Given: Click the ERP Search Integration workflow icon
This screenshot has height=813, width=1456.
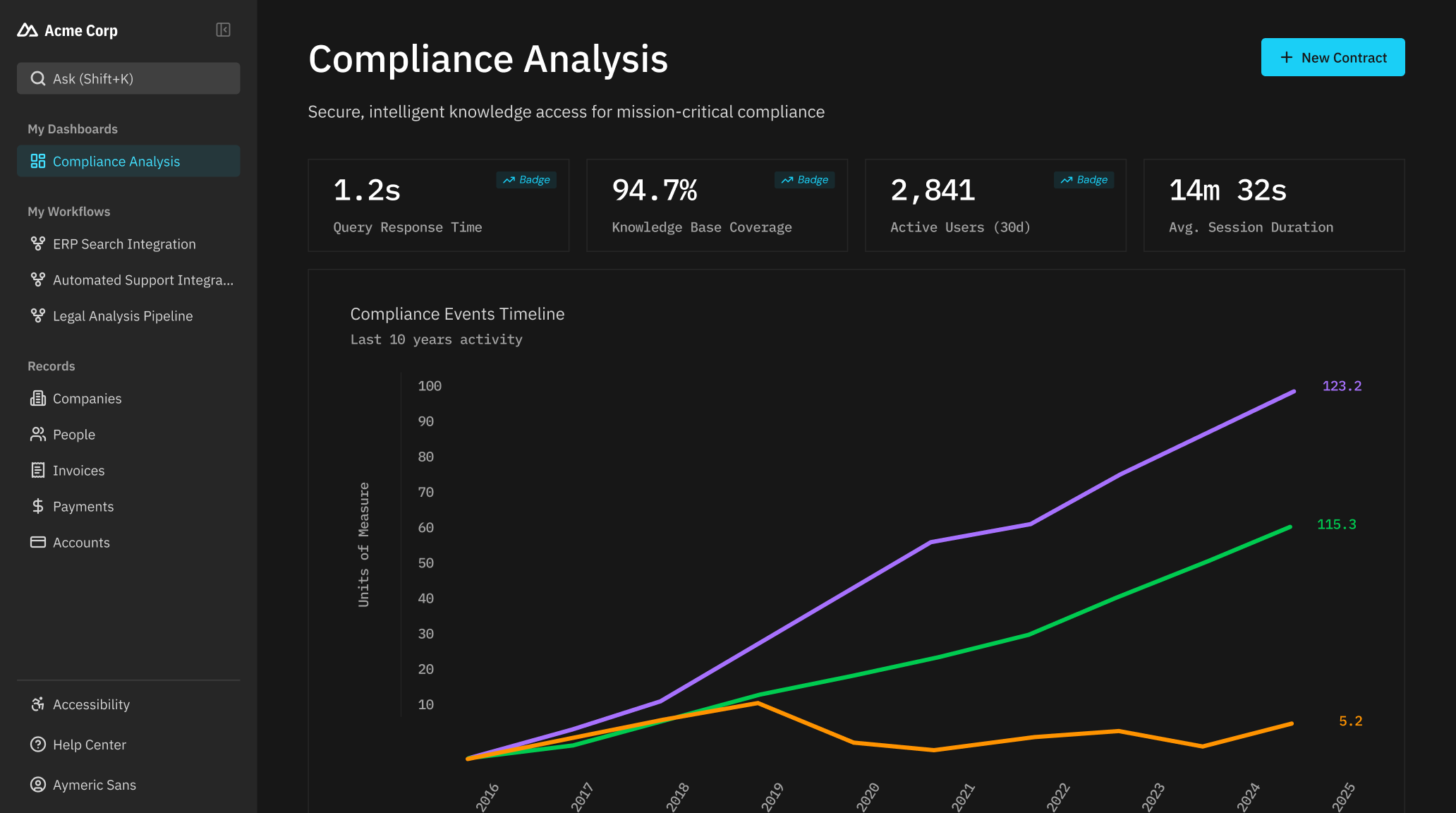Looking at the screenshot, I should click(x=38, y=244).
